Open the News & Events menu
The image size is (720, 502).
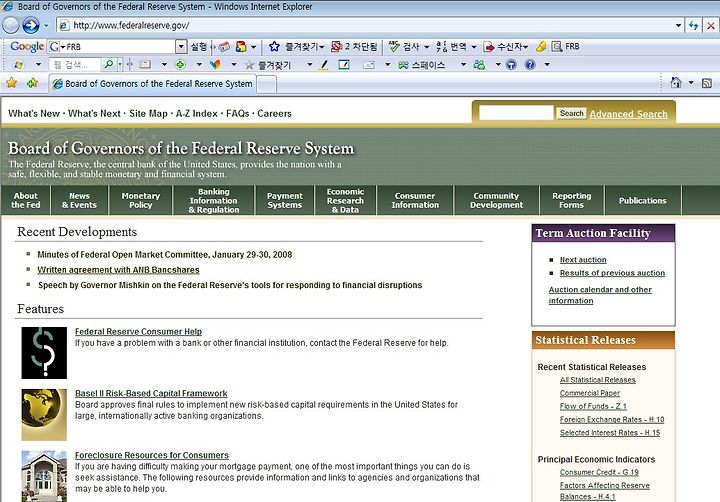pyautogui.click(x=79, y=200)
